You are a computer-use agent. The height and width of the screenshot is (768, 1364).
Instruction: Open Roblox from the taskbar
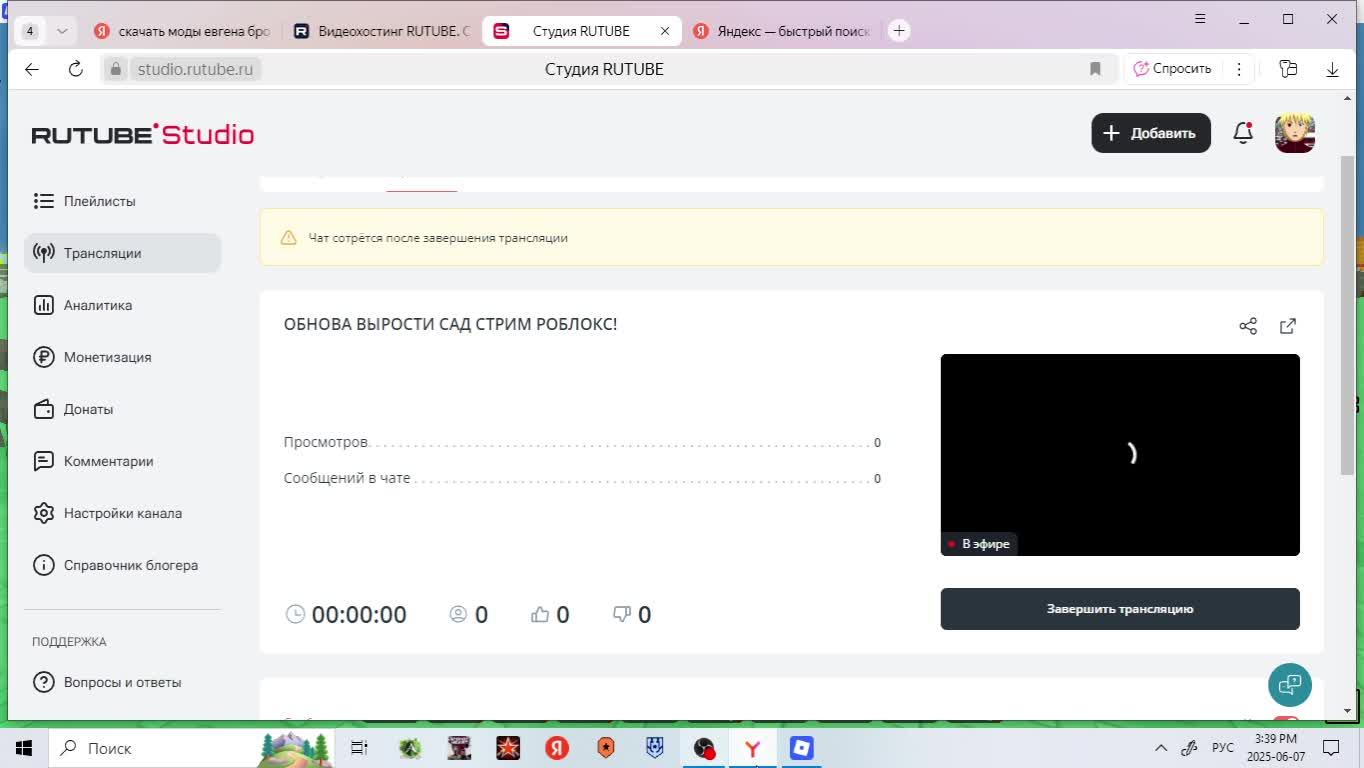click(801, 748)
